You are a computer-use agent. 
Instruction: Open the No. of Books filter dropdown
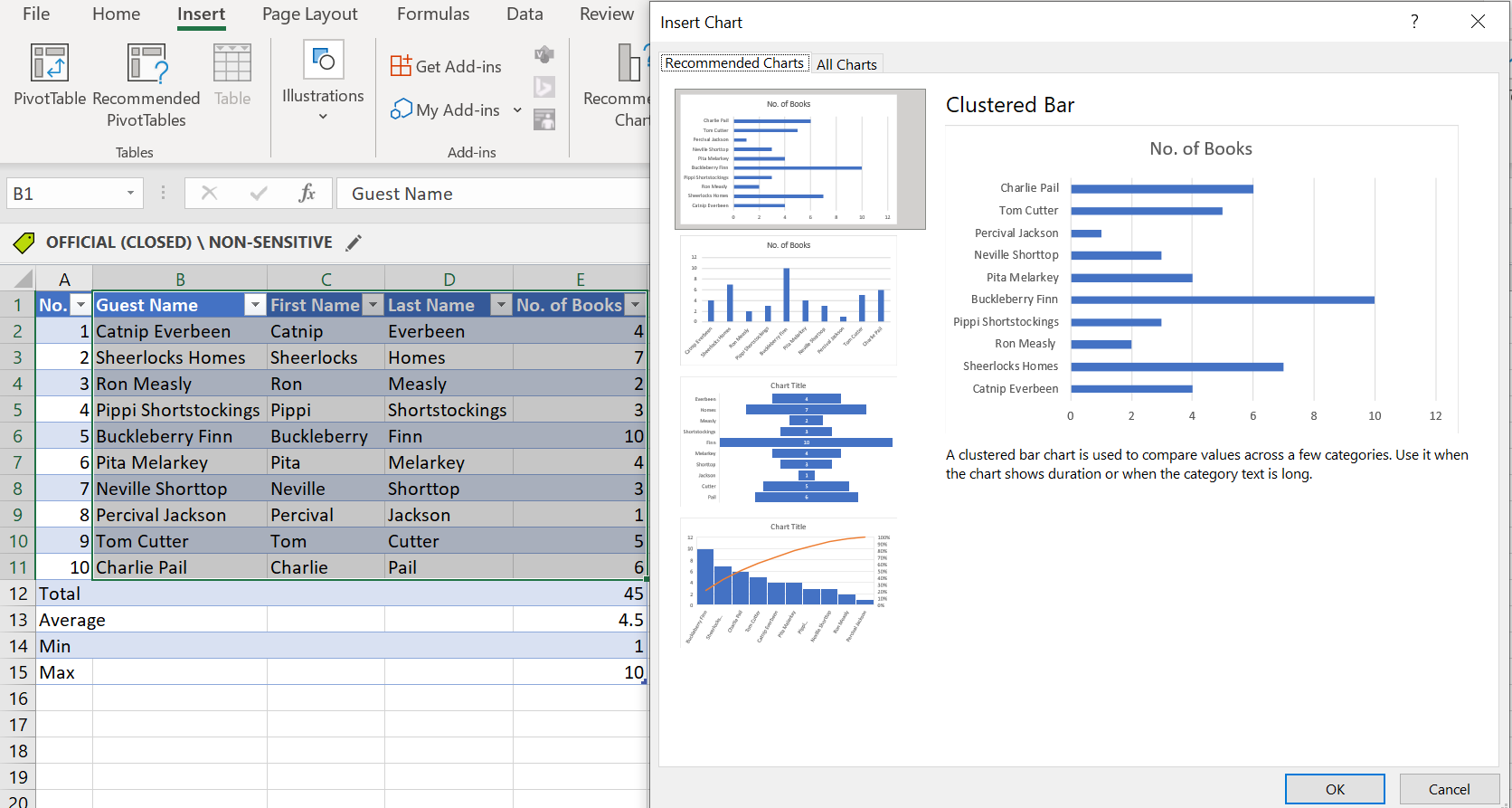click(636, 306)
